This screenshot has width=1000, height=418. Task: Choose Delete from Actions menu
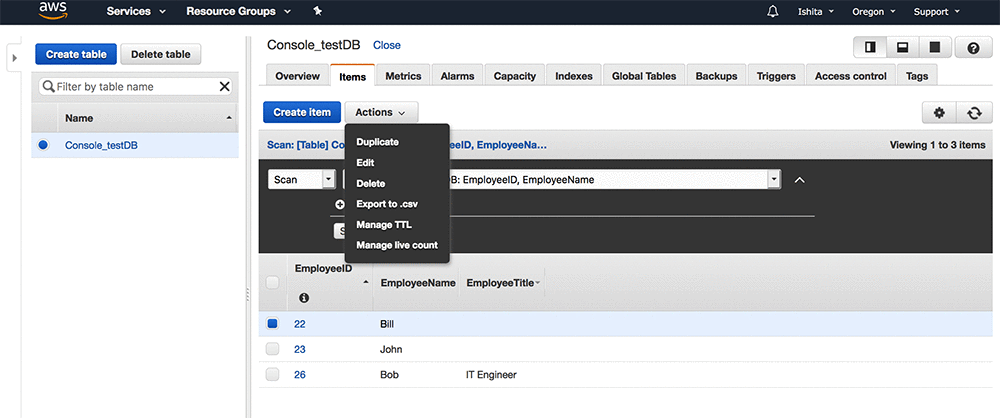click(x=371, y=183)
